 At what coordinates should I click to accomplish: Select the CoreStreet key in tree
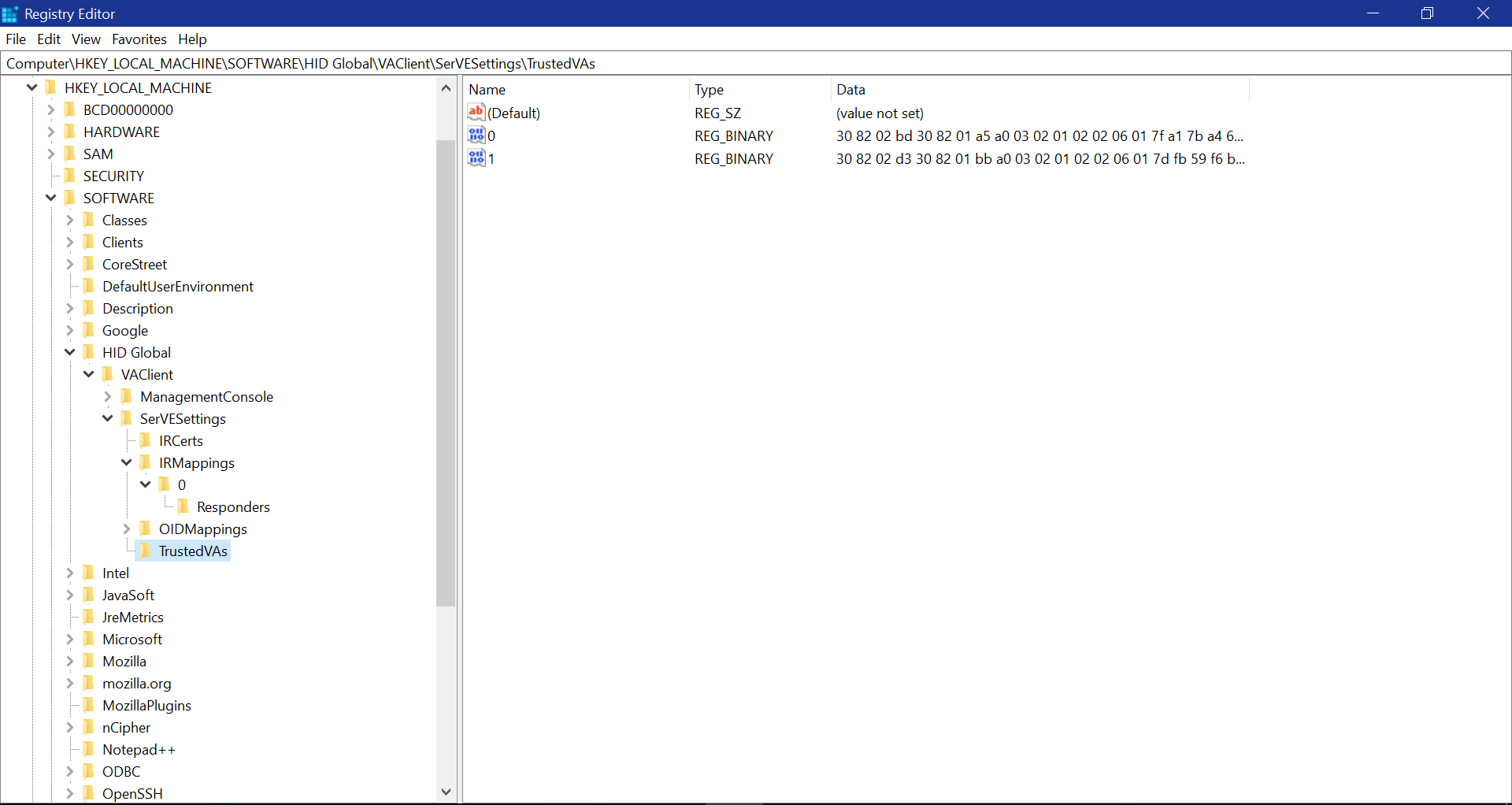[x=134, y=265]
